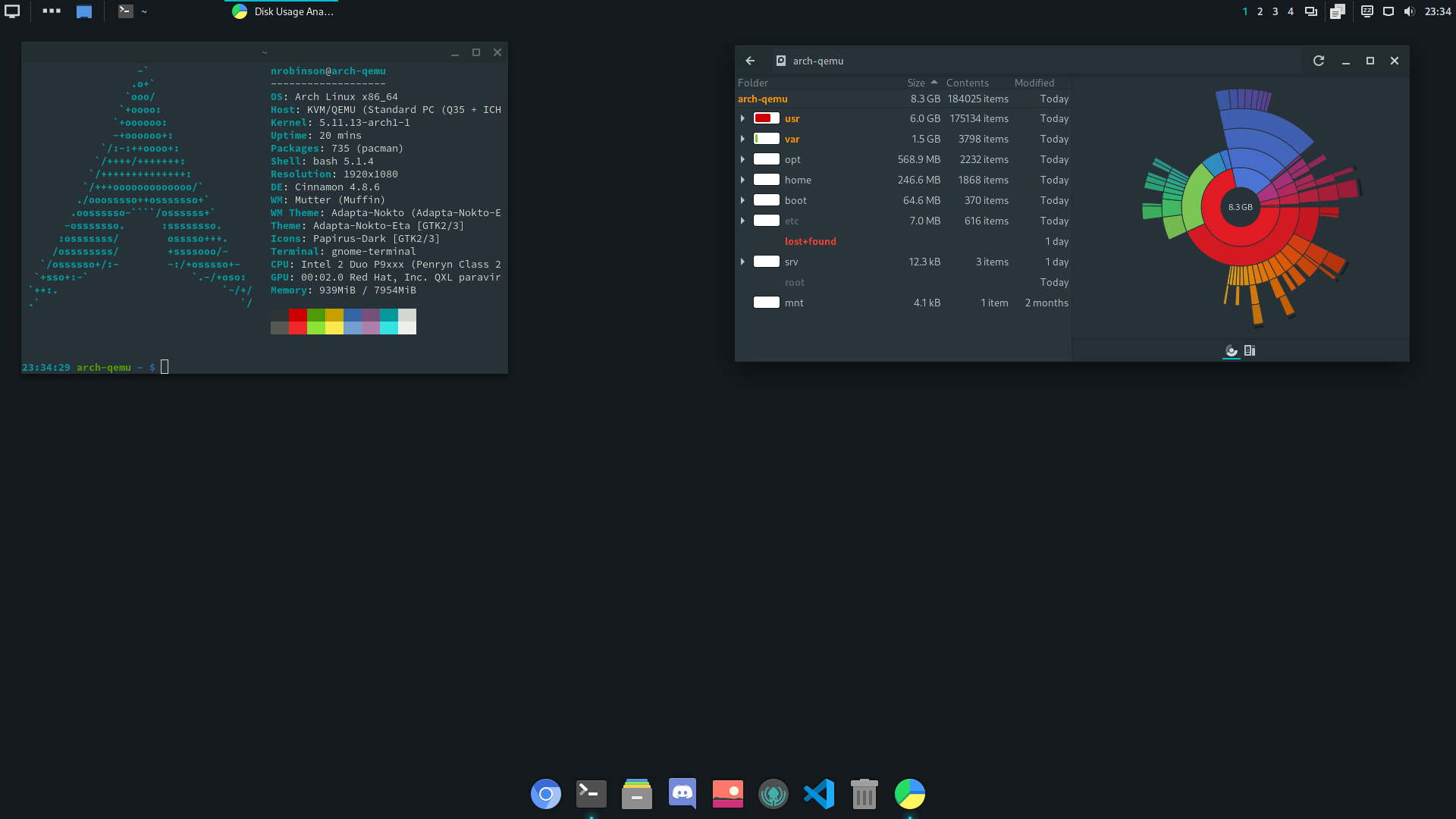Open the Trash from the dock
Screen dimensions: 1456x819
pos(864,794)
